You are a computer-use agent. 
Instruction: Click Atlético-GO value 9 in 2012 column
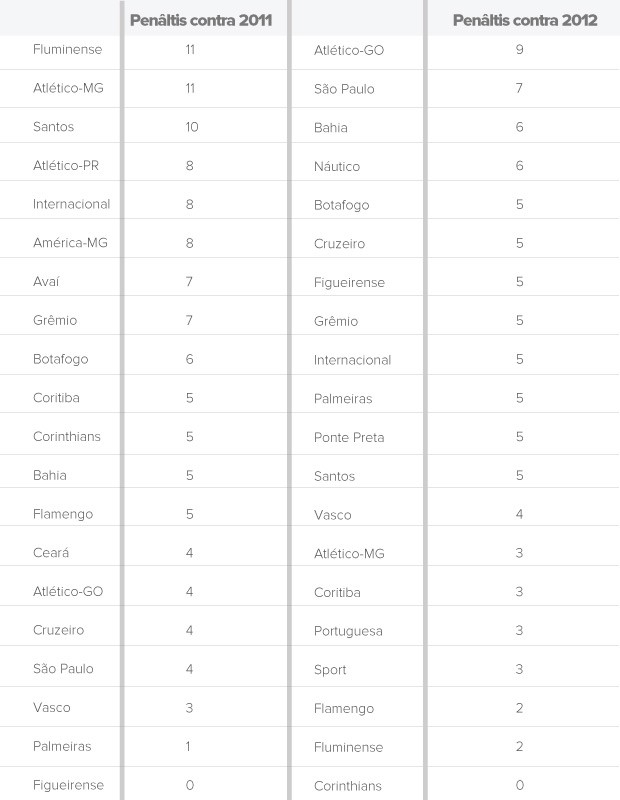(x=520, y=49)
